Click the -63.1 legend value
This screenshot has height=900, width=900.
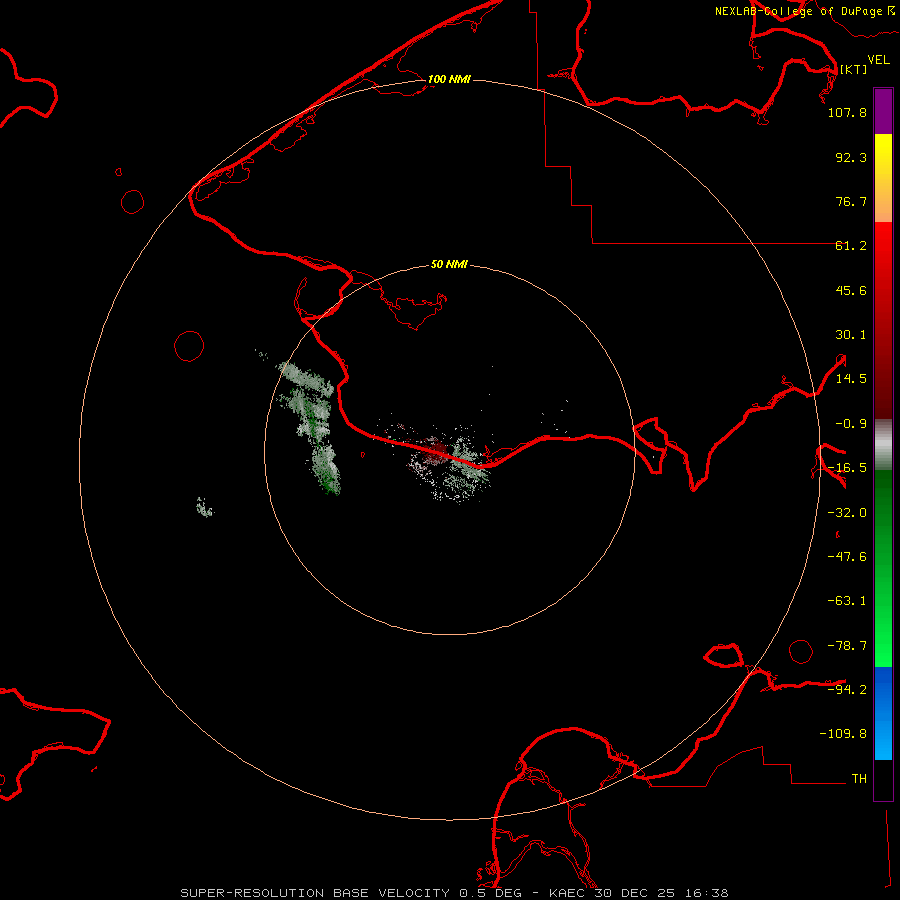pyautogui.click(x=847, y=601)
